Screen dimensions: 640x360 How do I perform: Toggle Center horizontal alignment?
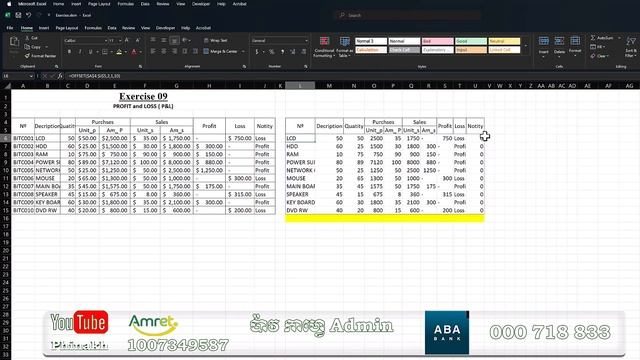[164, 51]
